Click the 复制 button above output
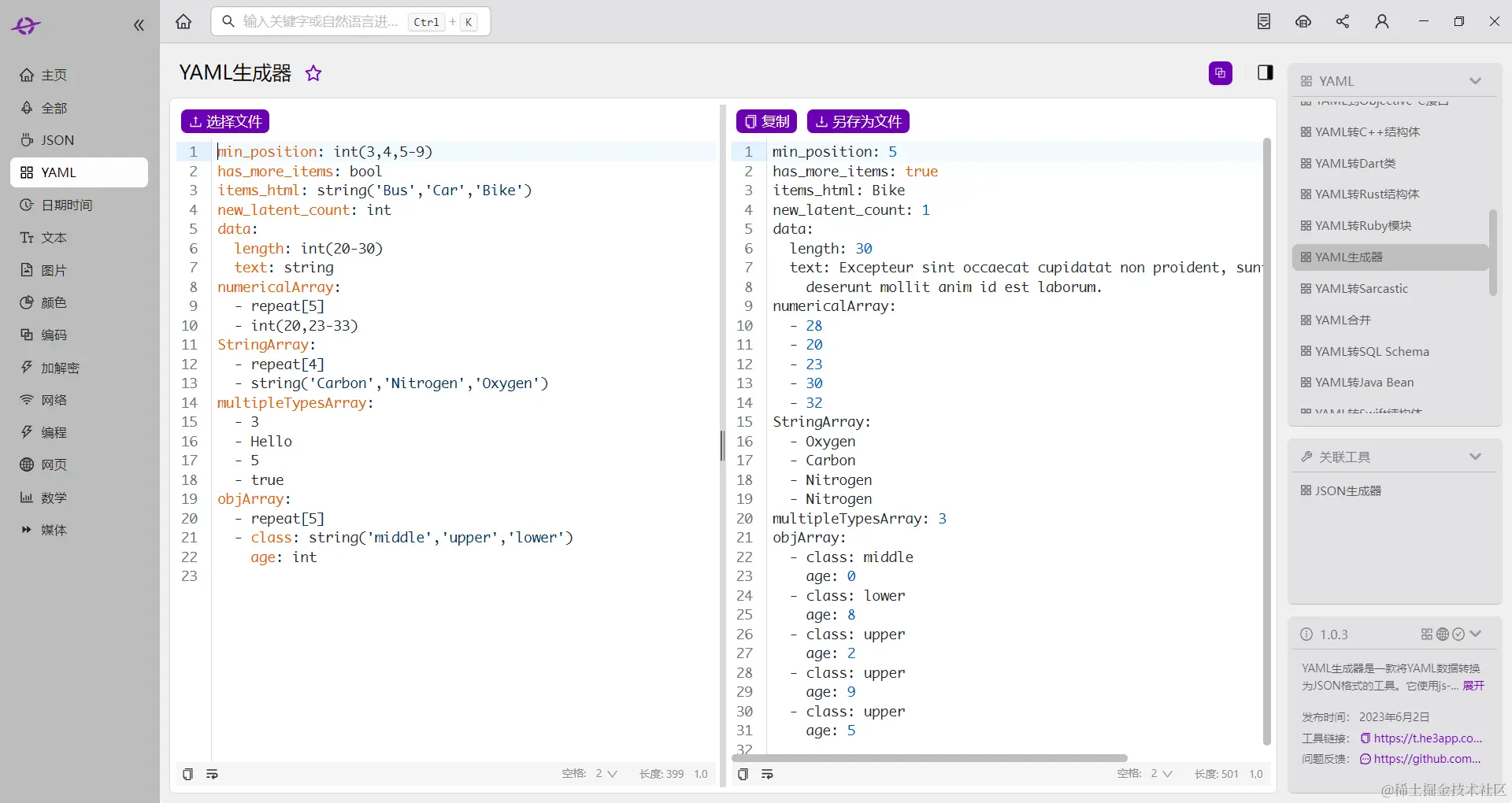This screenshot has width=1512, height=803. coord(766,121)
